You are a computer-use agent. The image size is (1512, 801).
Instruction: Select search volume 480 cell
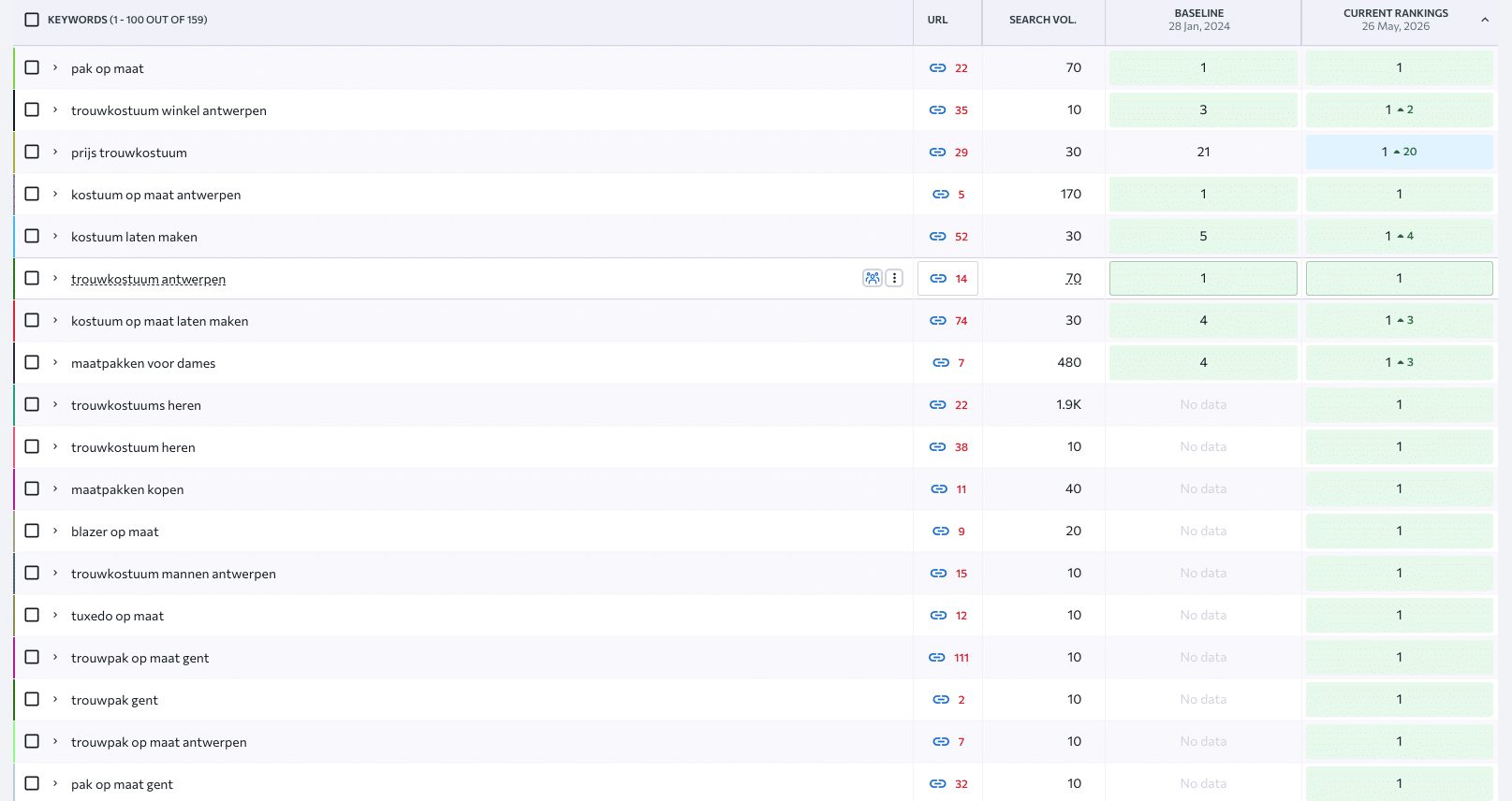coord(1069,362)
